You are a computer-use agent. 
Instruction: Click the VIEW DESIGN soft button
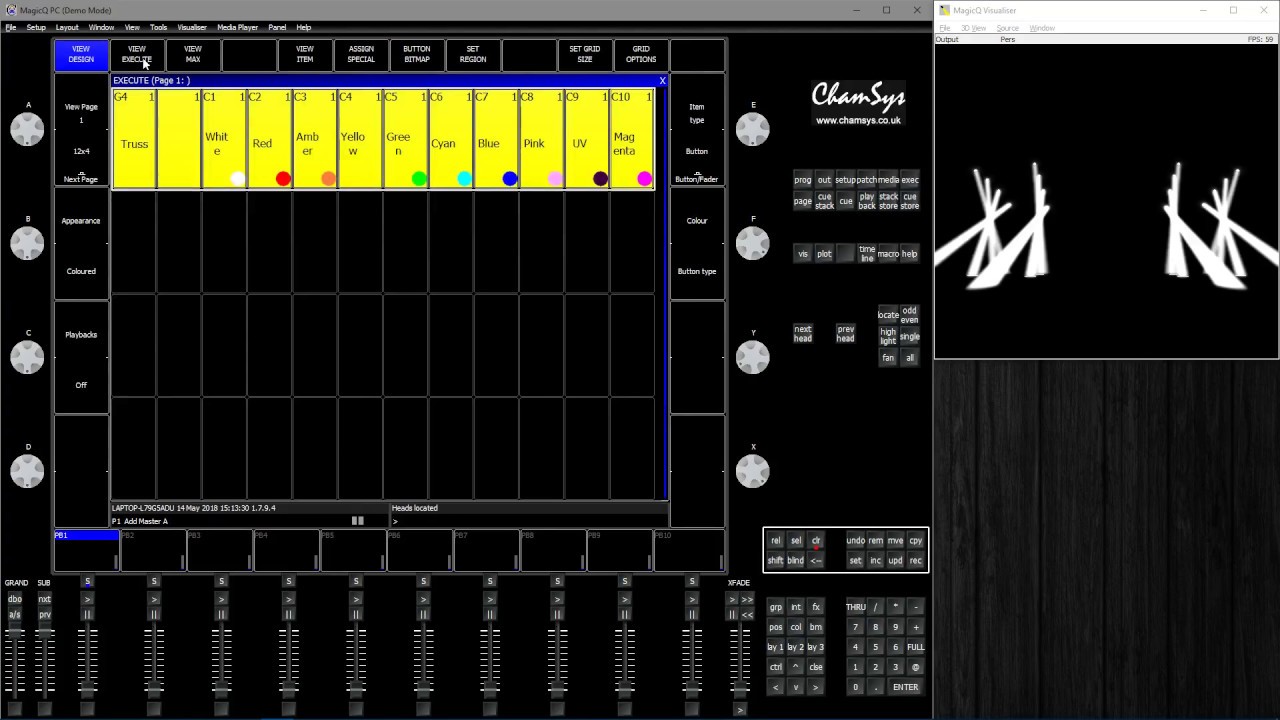point(81,55)
